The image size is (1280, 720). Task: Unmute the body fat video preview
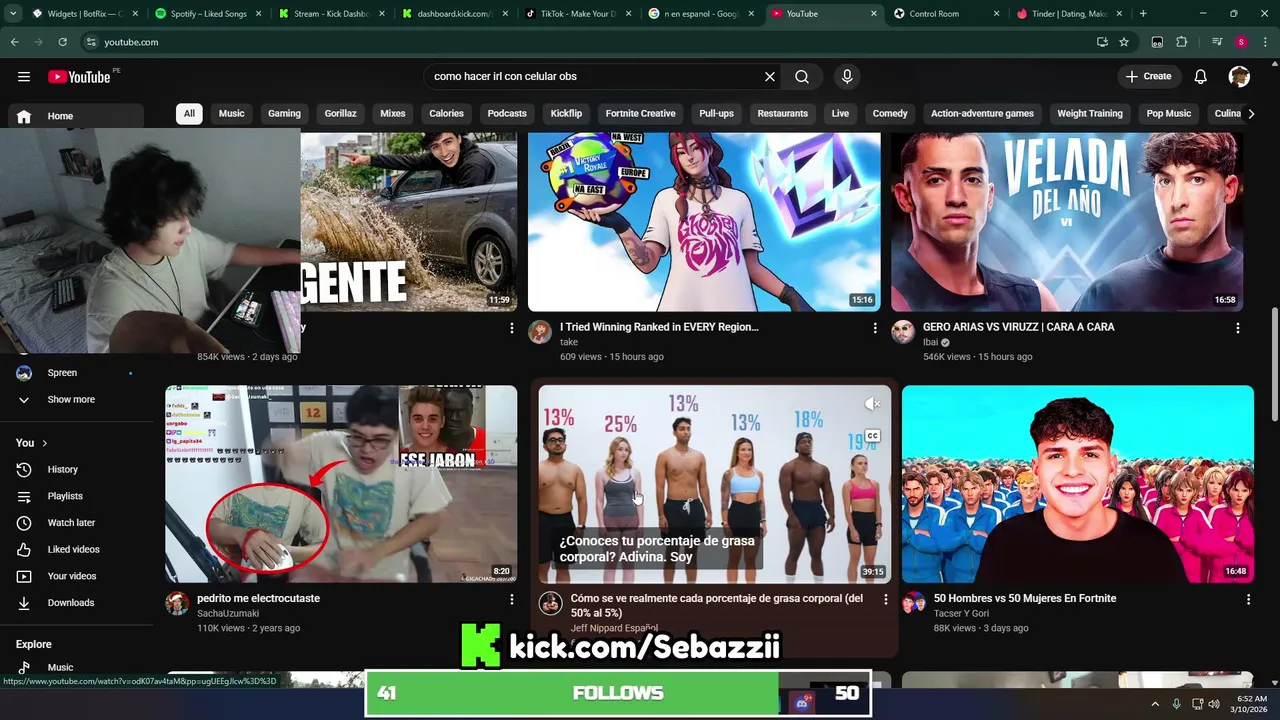[872, 404]
